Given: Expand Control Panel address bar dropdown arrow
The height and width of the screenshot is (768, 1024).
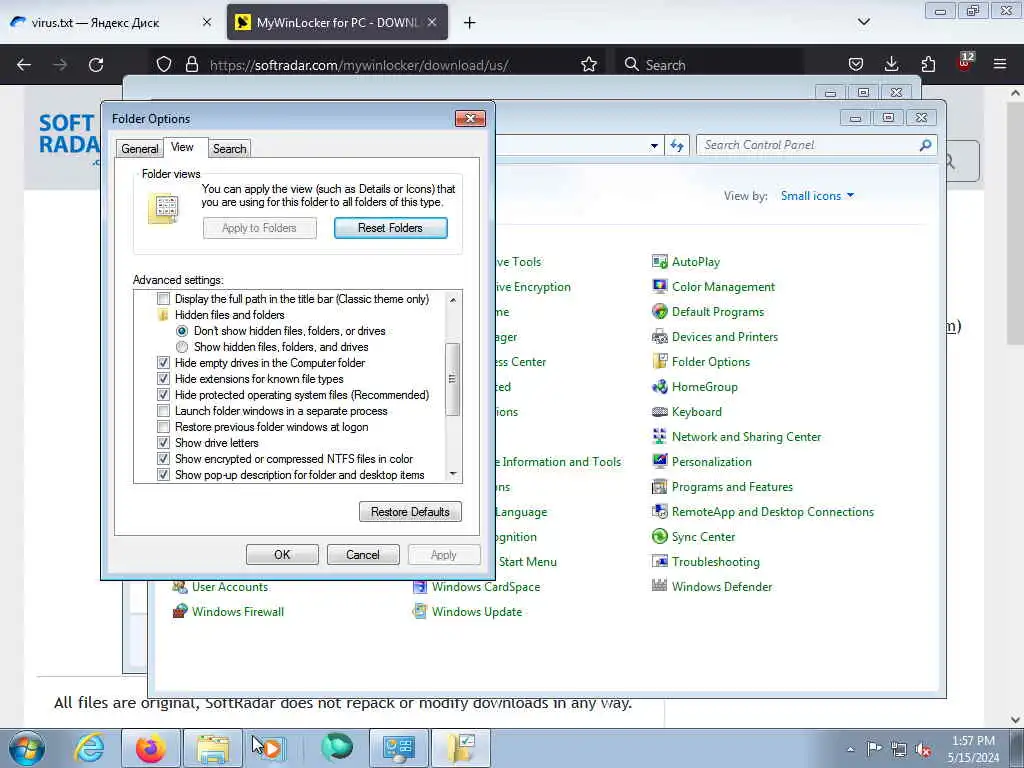Looking at the screenshot, I should pos(654,146).
